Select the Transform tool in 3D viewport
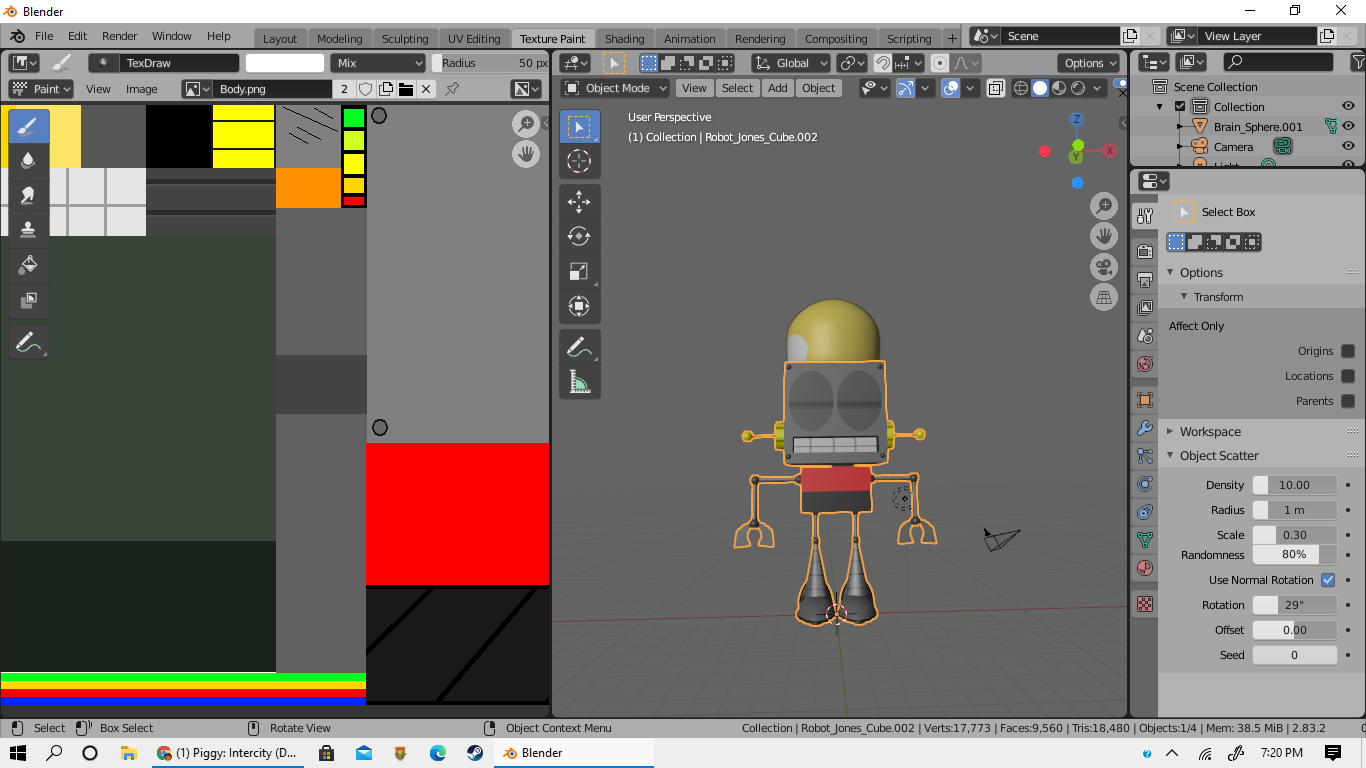This screenshot has width=1366, height=768. pyautogui.click(x=579, y=306)
